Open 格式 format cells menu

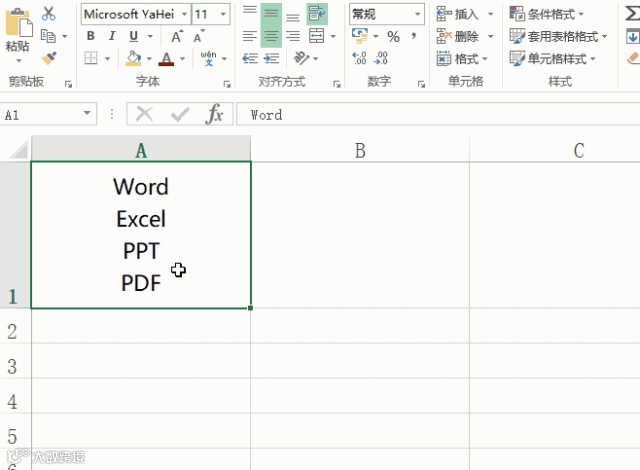coord(462,59)
